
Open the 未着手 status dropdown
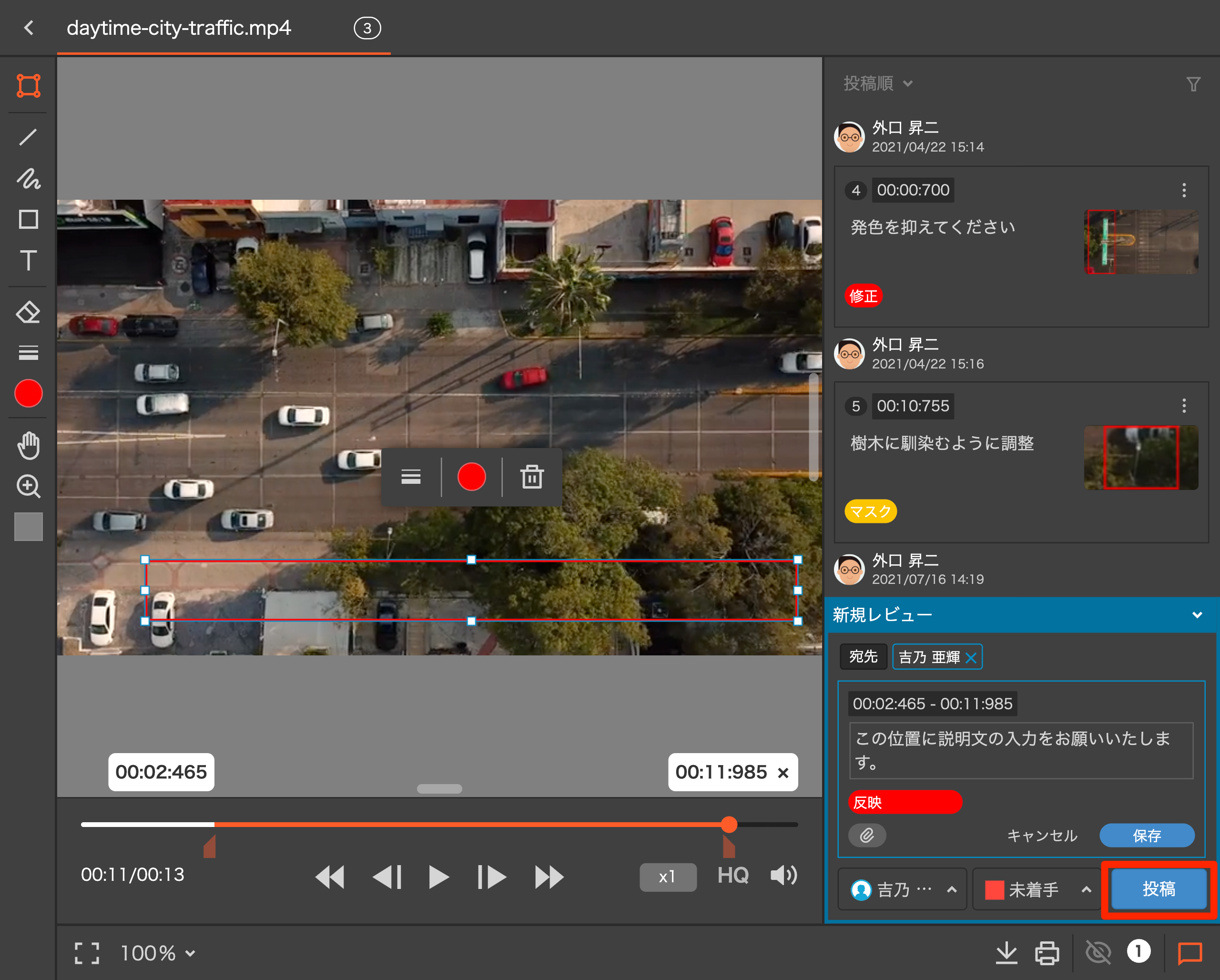[x=1037, y=889]
